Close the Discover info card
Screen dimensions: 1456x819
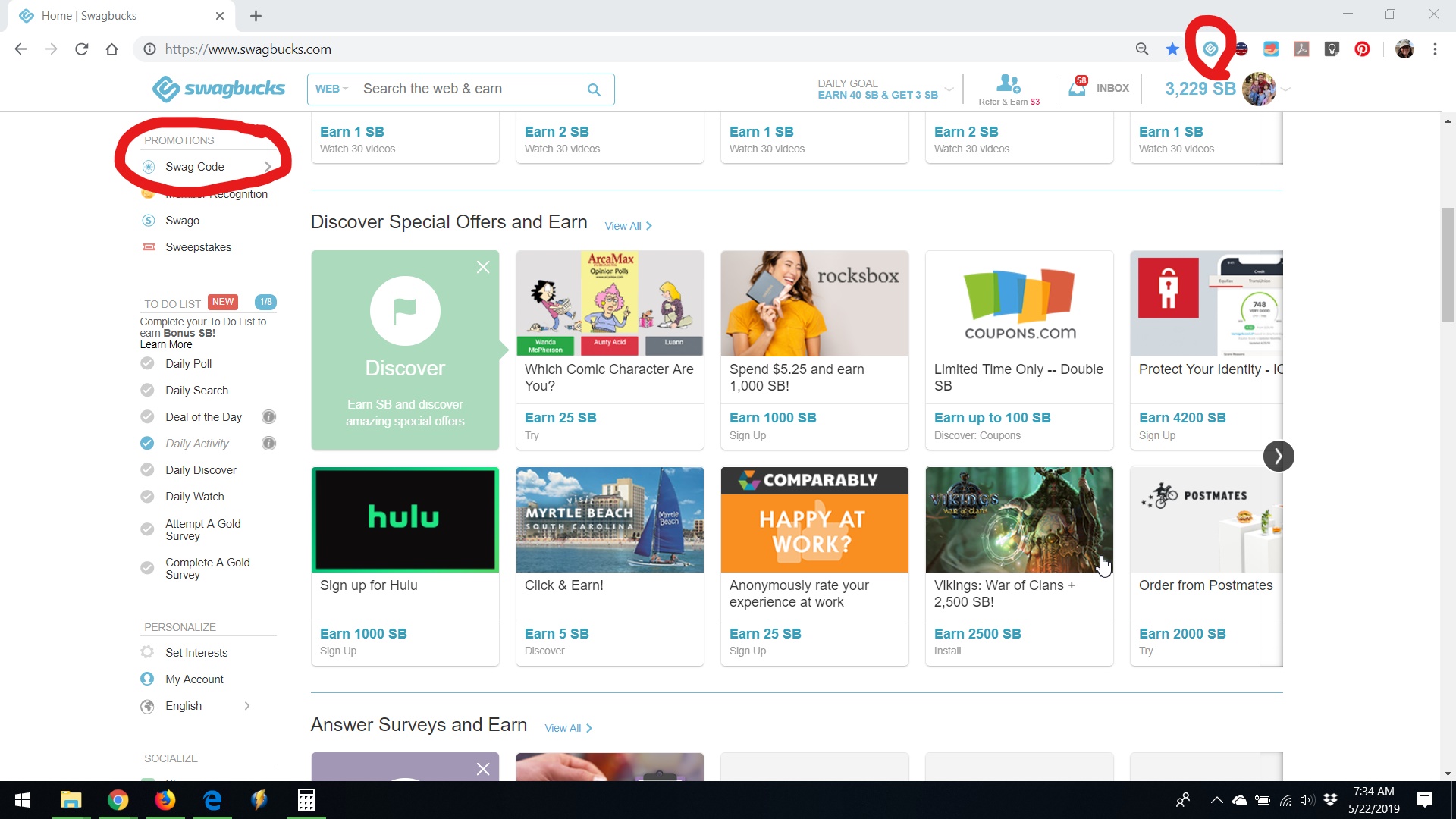pyautogui.click(x=483, y=267)
